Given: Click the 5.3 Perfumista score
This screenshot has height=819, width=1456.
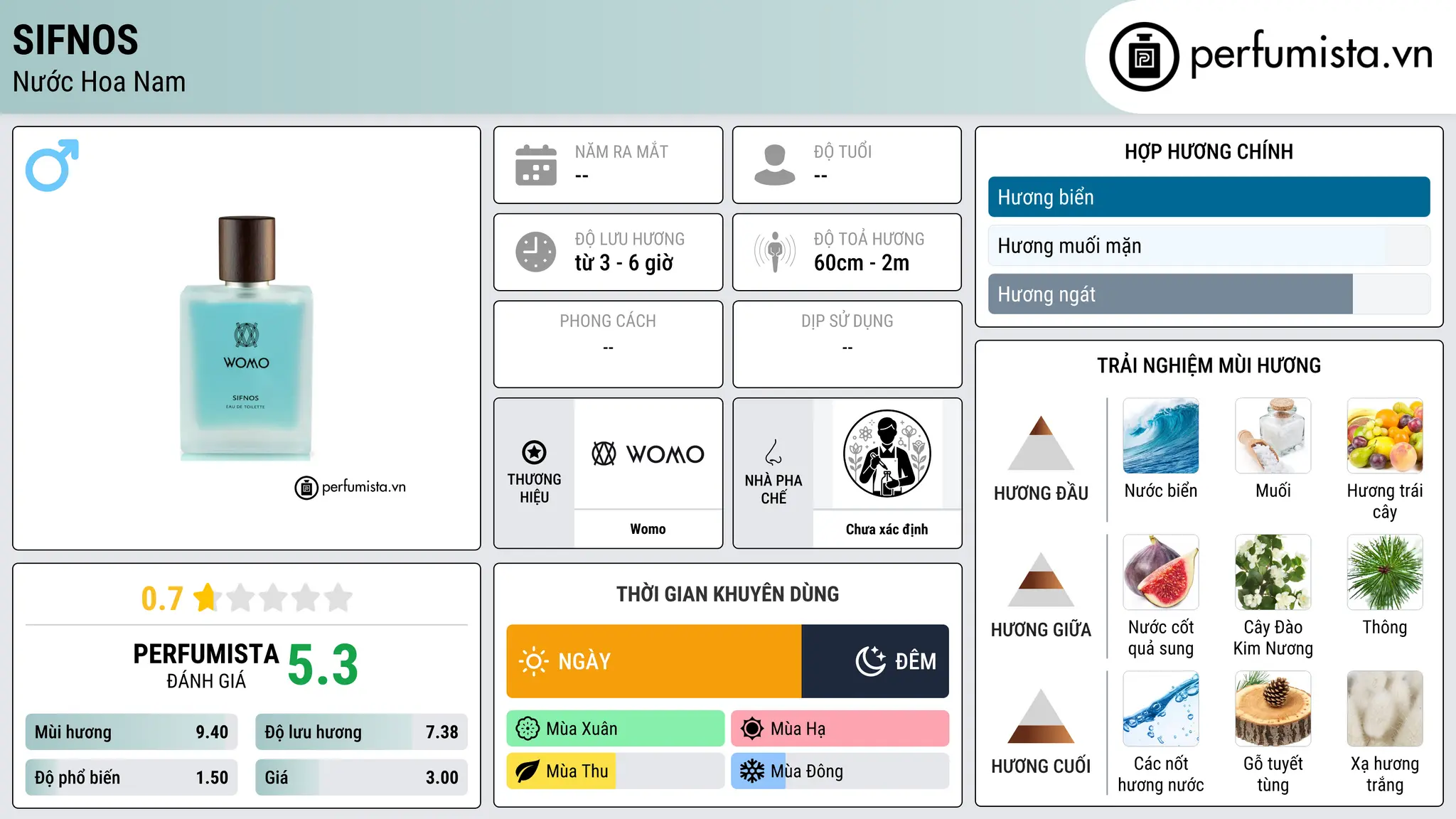Looking at the screenshot, I should [x=323, y=665].
